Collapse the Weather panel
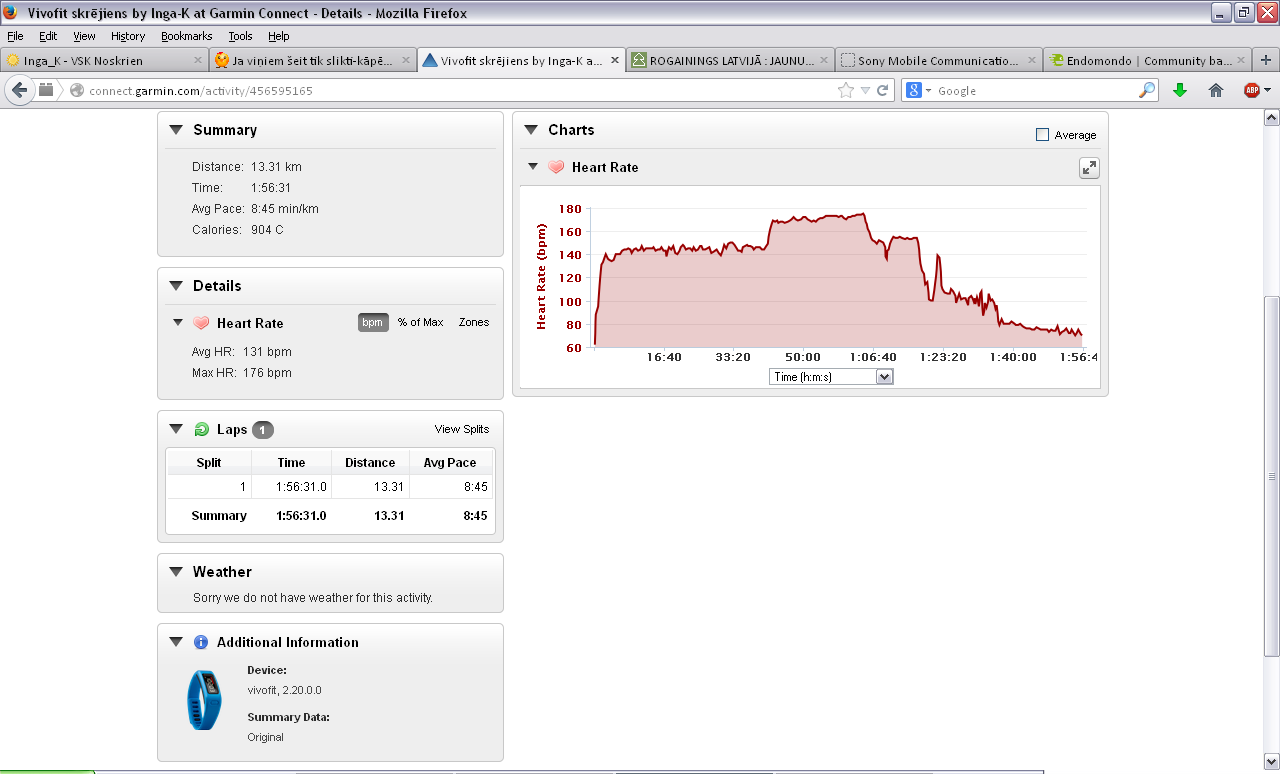This screenshot has height=774, width=1280. [176, 572]
